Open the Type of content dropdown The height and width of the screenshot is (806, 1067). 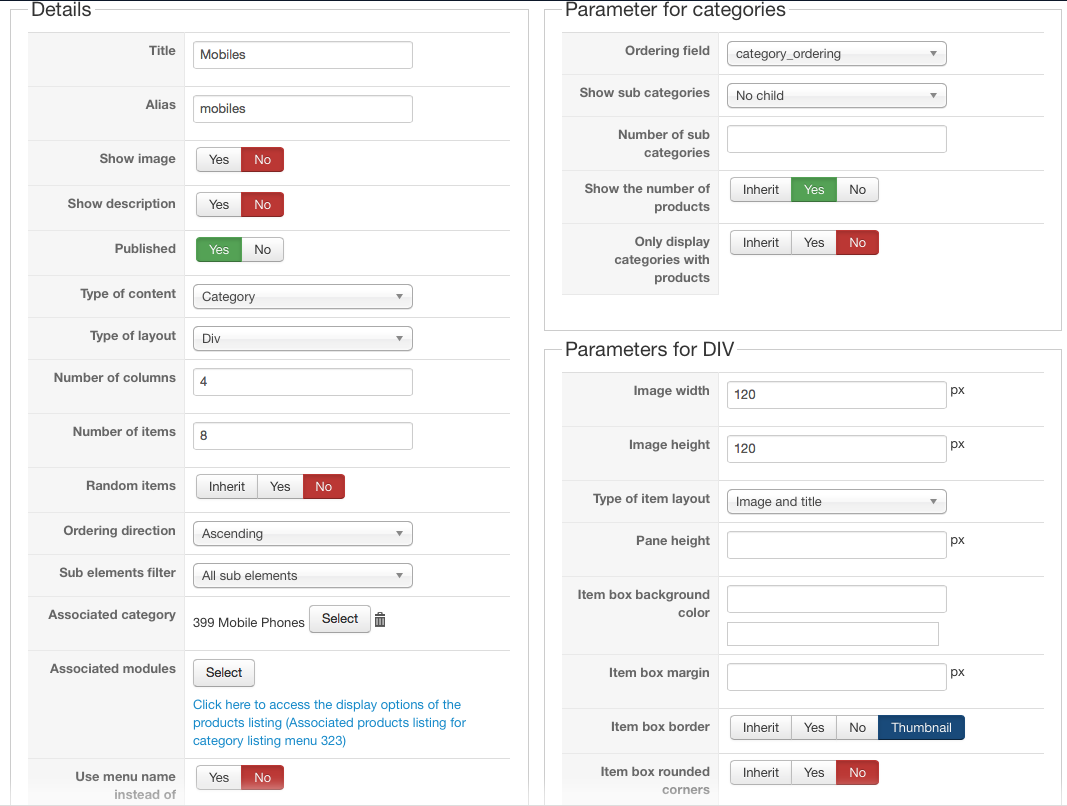pos(302,297)
